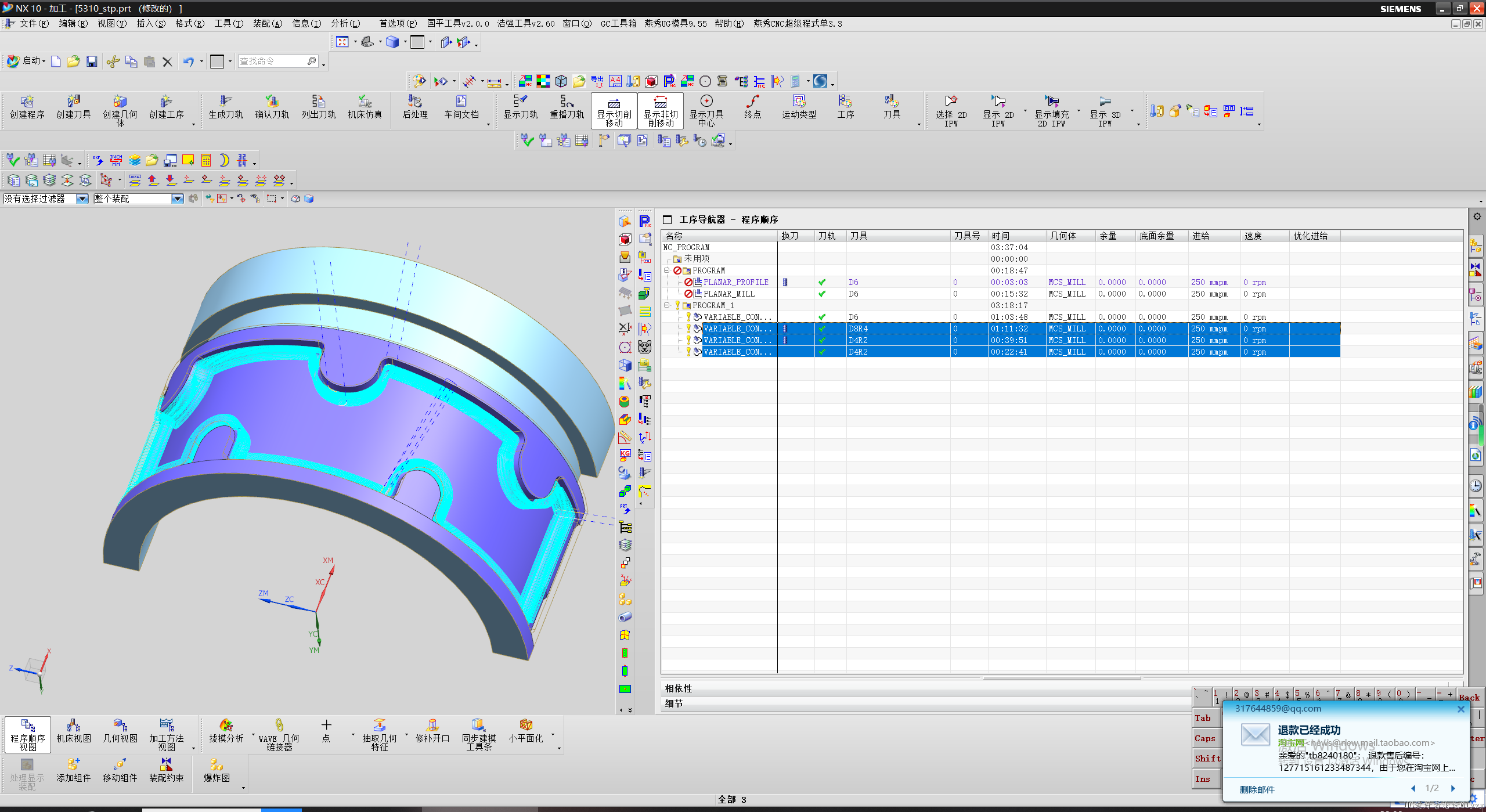1486x812 pixels.
Task: Collapse the PROGRAM_1 tree node
Action: pyautogui.click(x=667, y=305)
